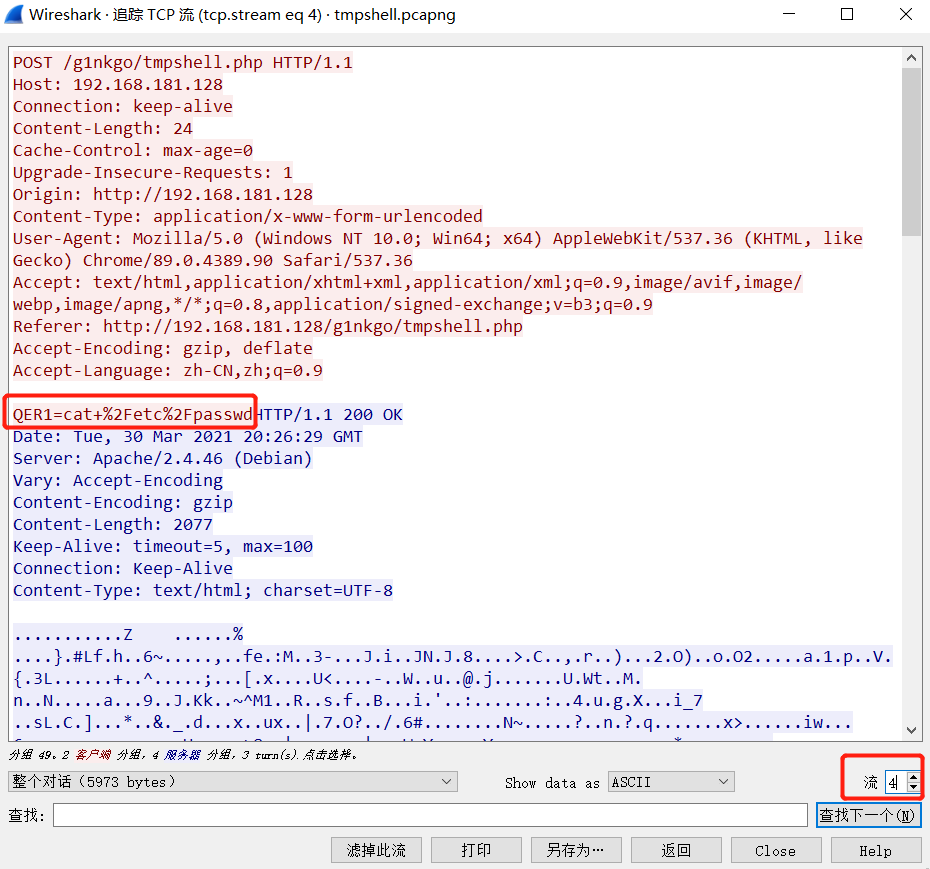
Task: Click the scrollbar up arrow of the stream view
Action: (x=913, y=57)
